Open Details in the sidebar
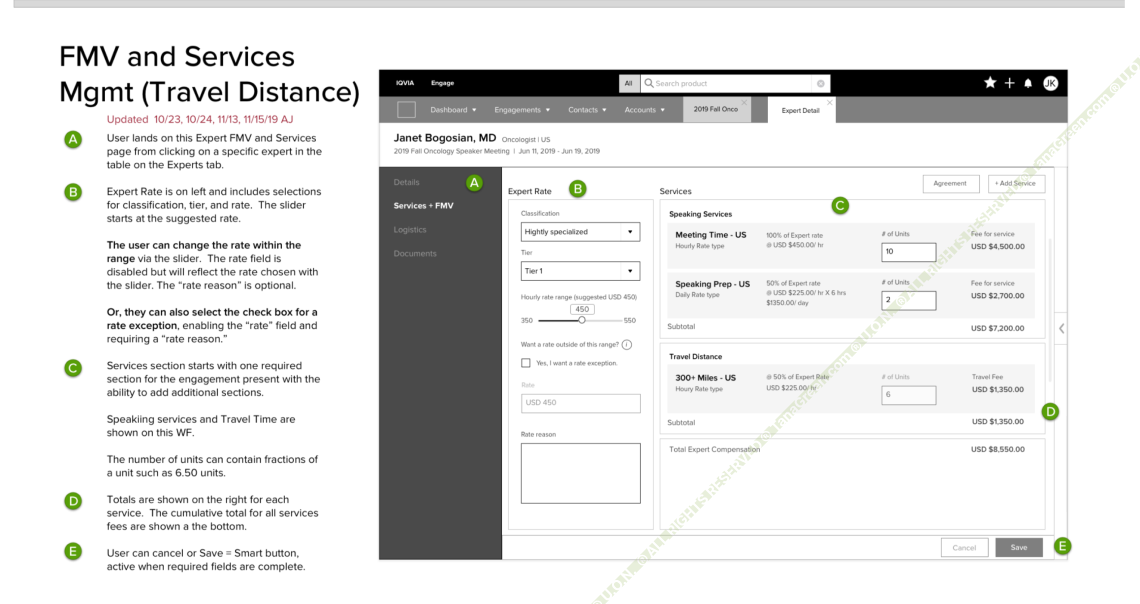This screenshot has width=1140, height=604. pyautogui.click(x=406, y=182)
